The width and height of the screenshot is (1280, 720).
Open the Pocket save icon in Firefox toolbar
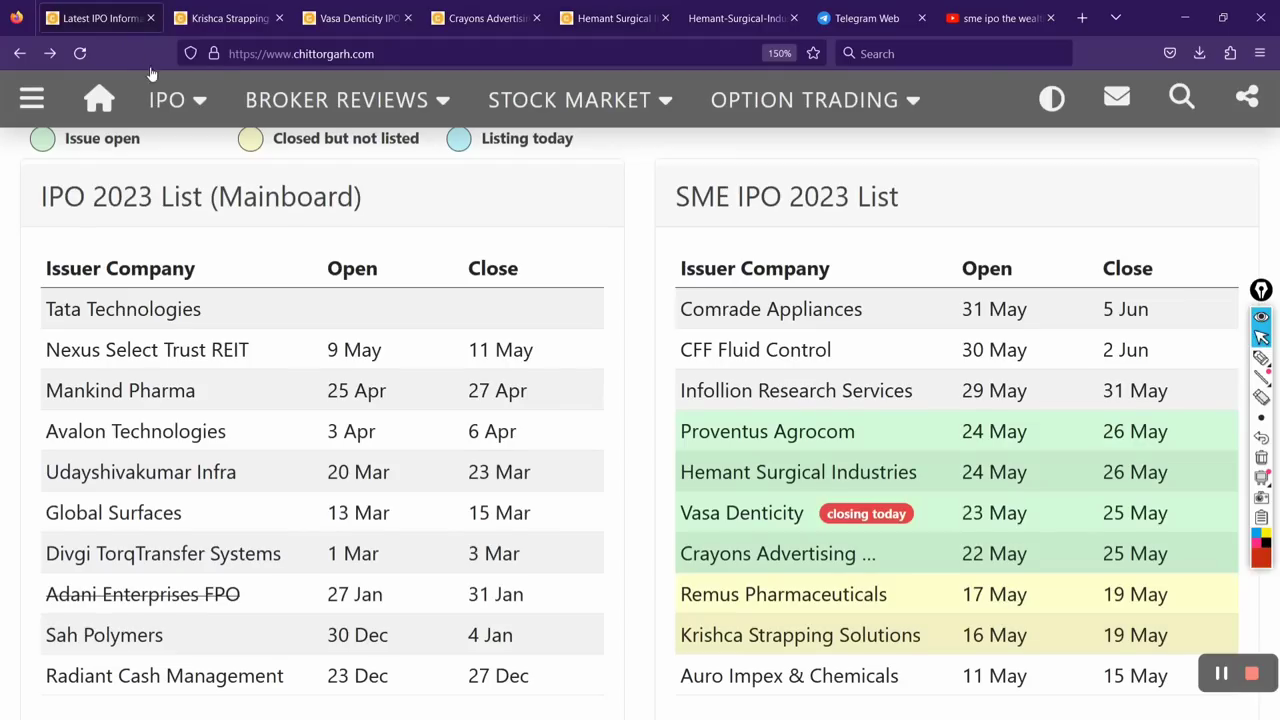pos(1169,53)
